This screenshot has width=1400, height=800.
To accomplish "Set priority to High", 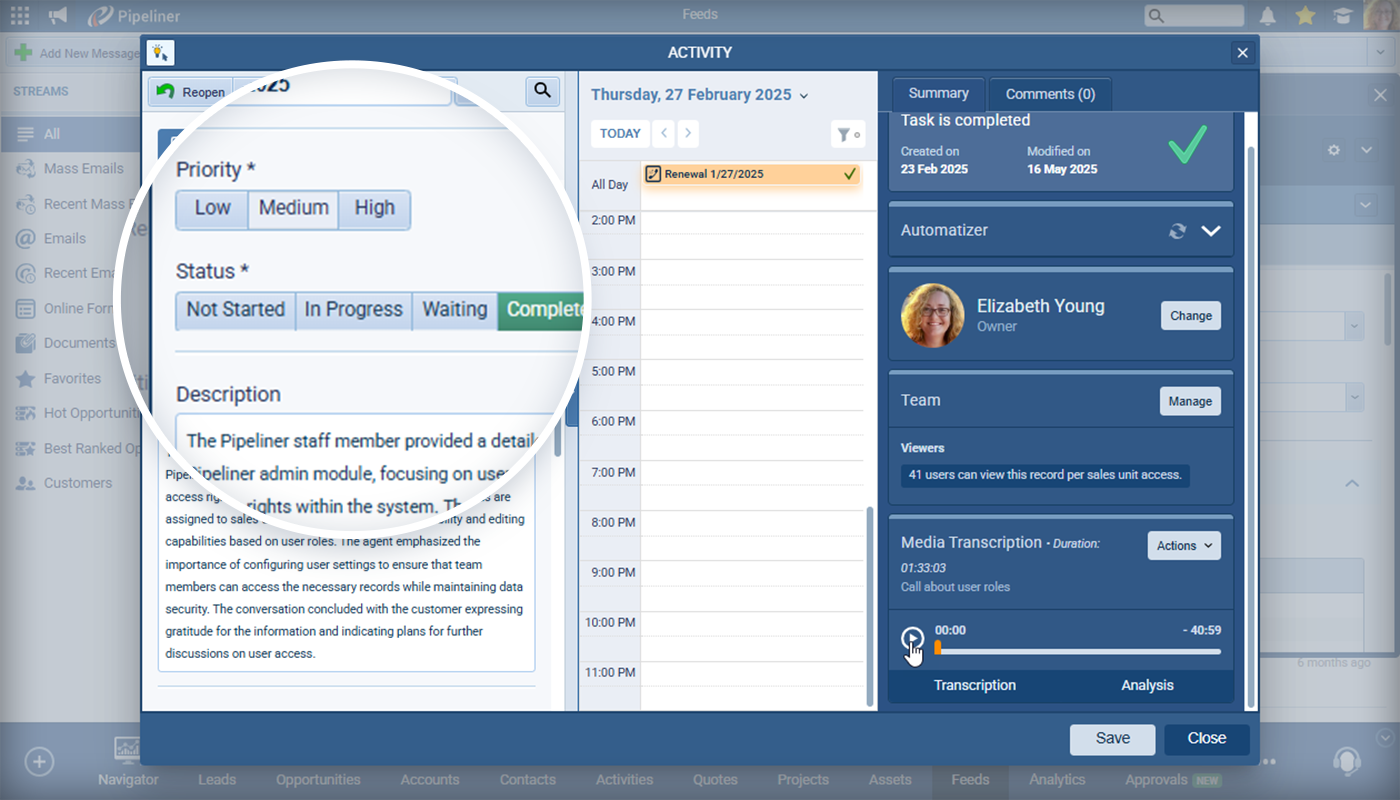I will coord(374,209).
